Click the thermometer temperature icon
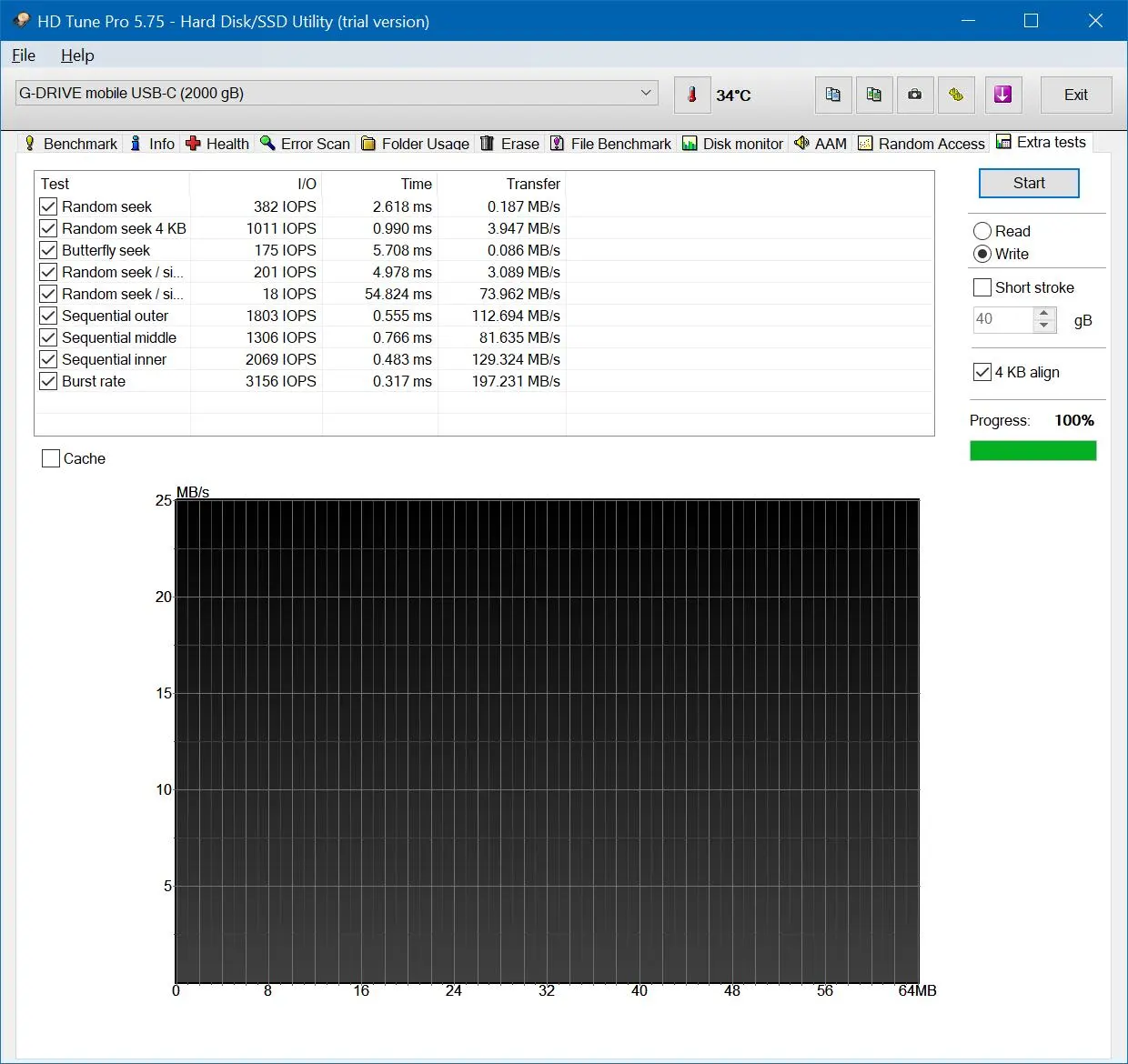Image resolution: width=1128 pixels, height=1064 pixels. 692,95
